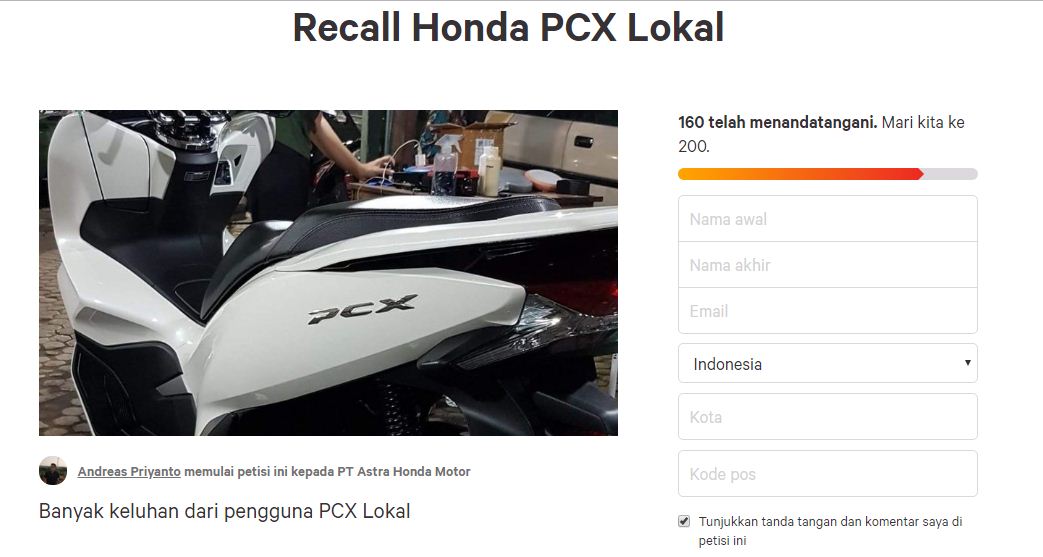Image resolution: width=1043 pixels, height=557 pixels.
Task: Open the Indonesia country dropdown
Action: point(827,363)
